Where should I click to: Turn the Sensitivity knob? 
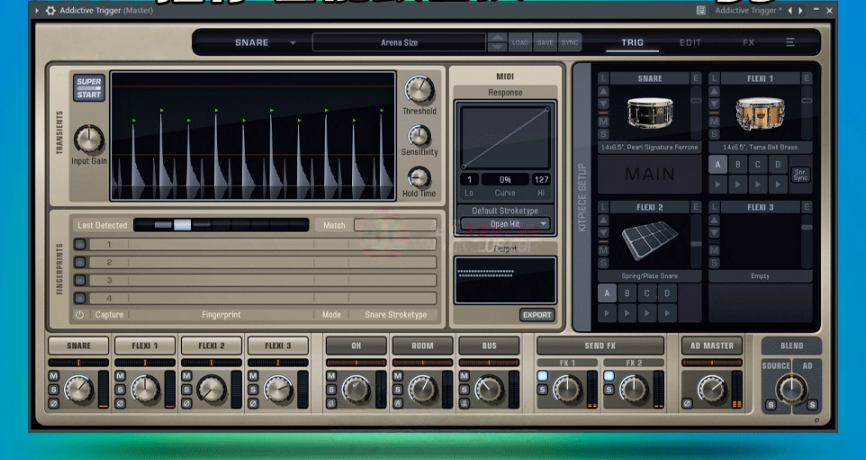click(x=419, y=136)
